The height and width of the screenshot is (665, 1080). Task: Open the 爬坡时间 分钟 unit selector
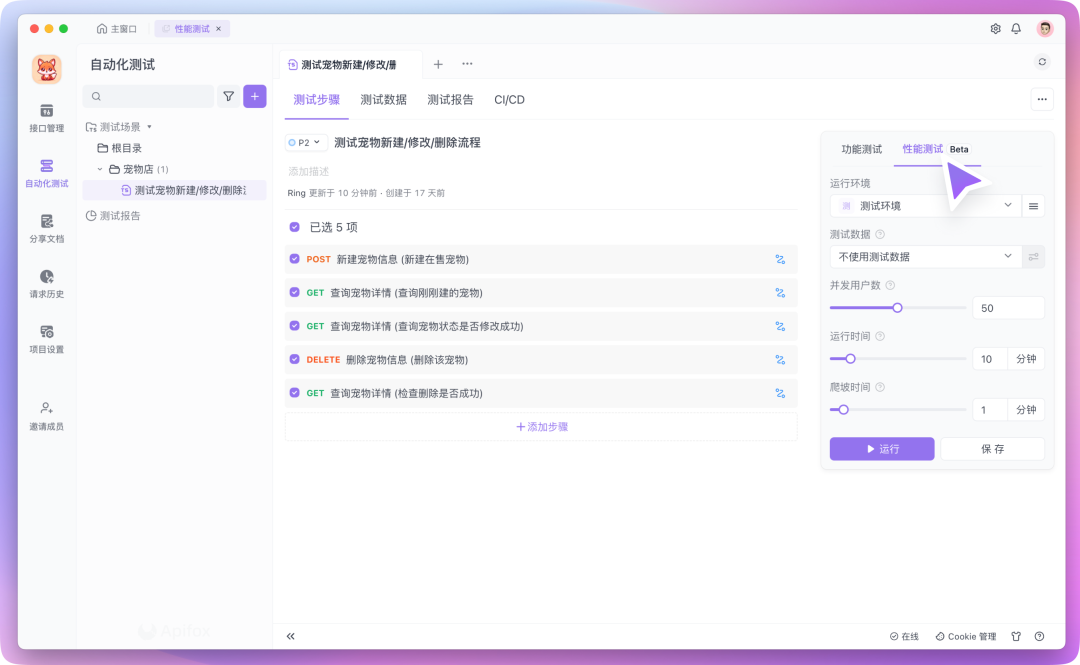pos(1026,410)
